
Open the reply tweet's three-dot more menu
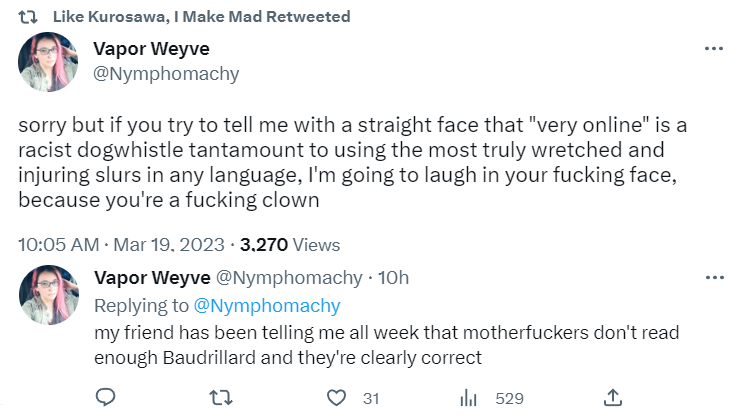713,277
